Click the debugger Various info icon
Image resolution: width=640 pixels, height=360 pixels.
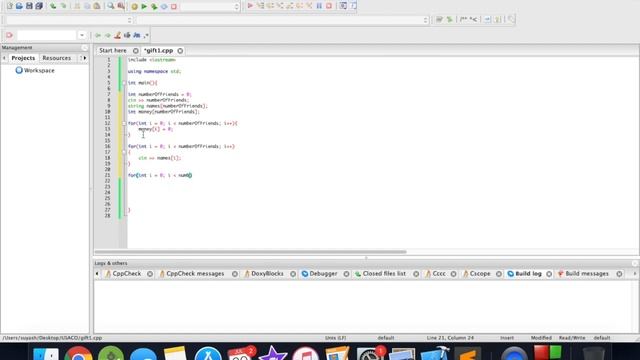(353, 6)
